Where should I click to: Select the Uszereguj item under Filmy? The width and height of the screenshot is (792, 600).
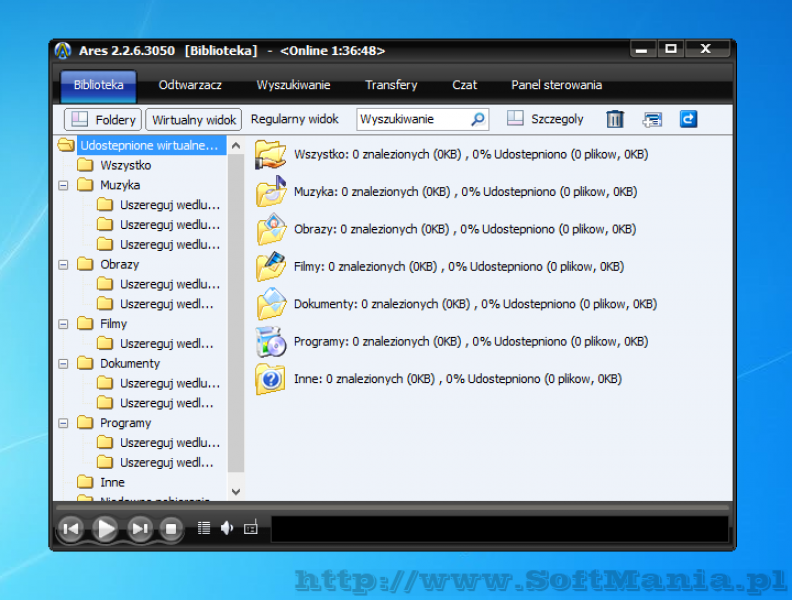coord(166,343)
